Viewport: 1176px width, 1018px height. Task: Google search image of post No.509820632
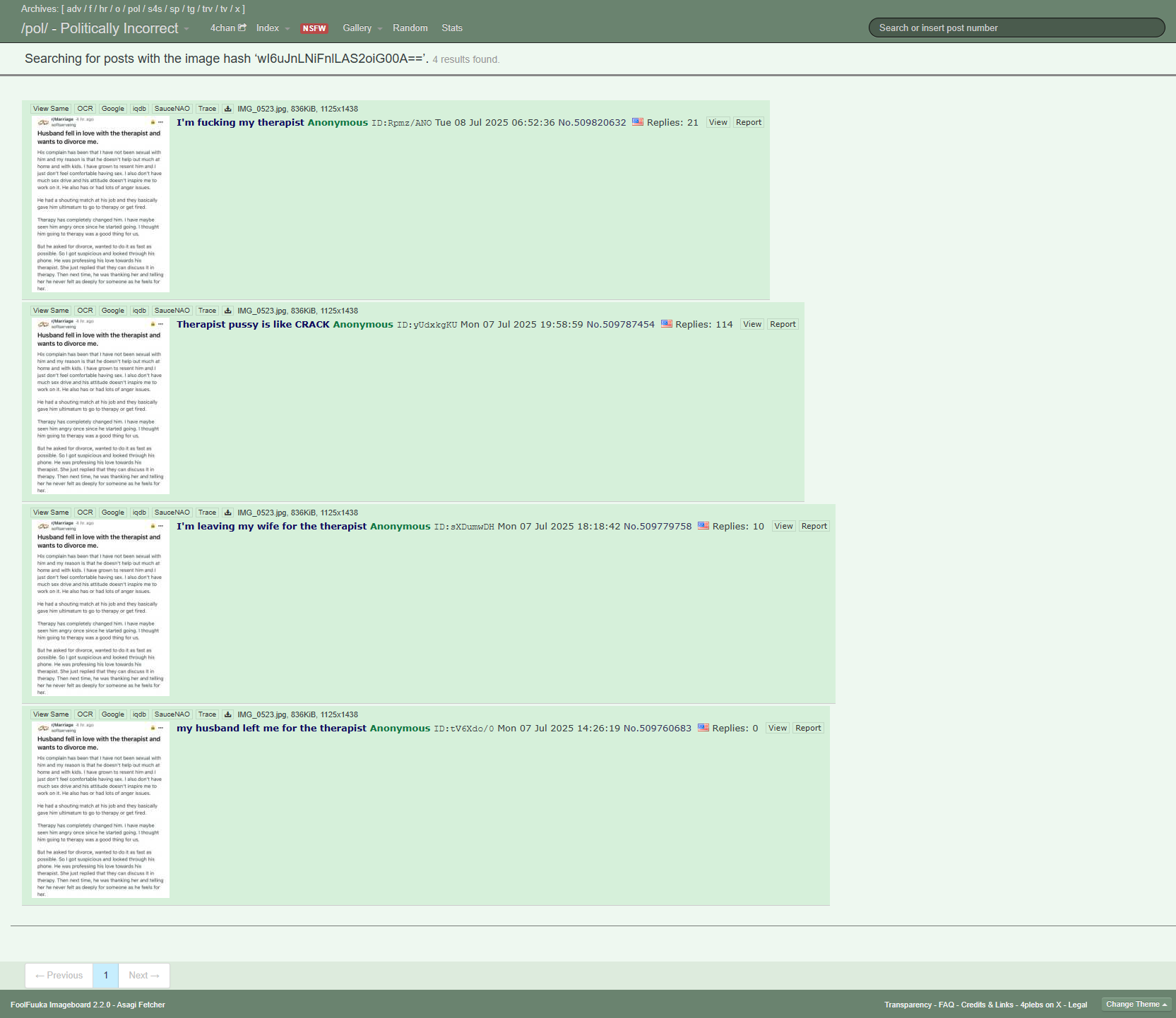pyautogui.click(x=112, y=109)
